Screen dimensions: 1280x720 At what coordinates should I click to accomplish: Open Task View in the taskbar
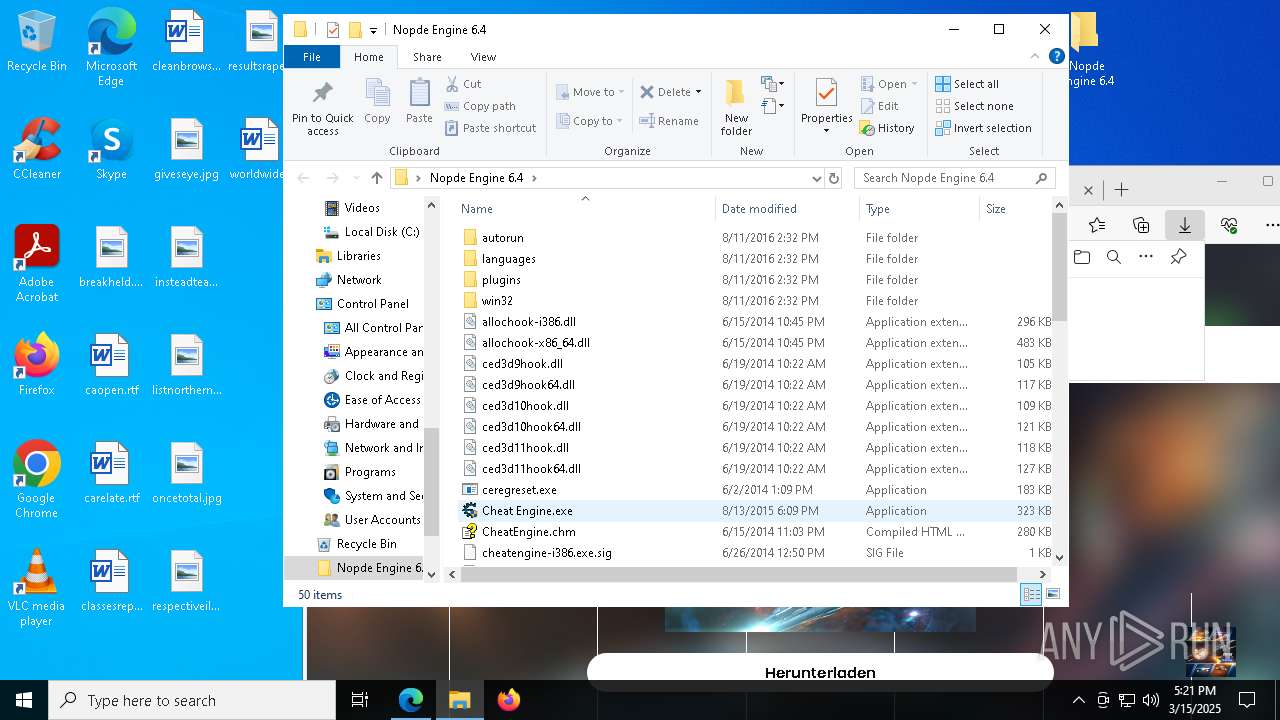(360, 700)
